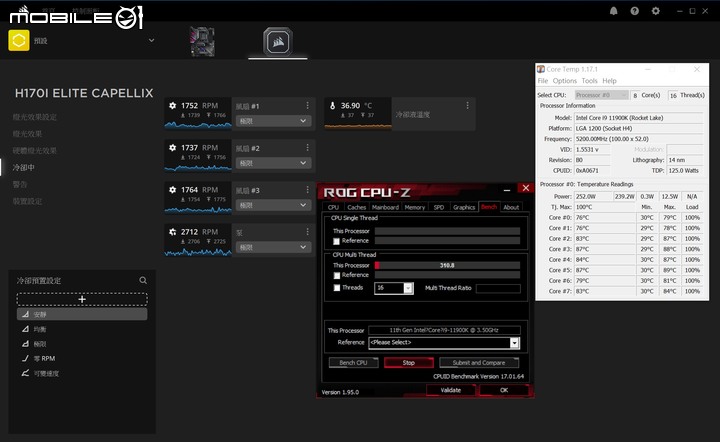The image size is (720, 442).
Task: Add new cooling preset plus button
Action: (82, 299)
